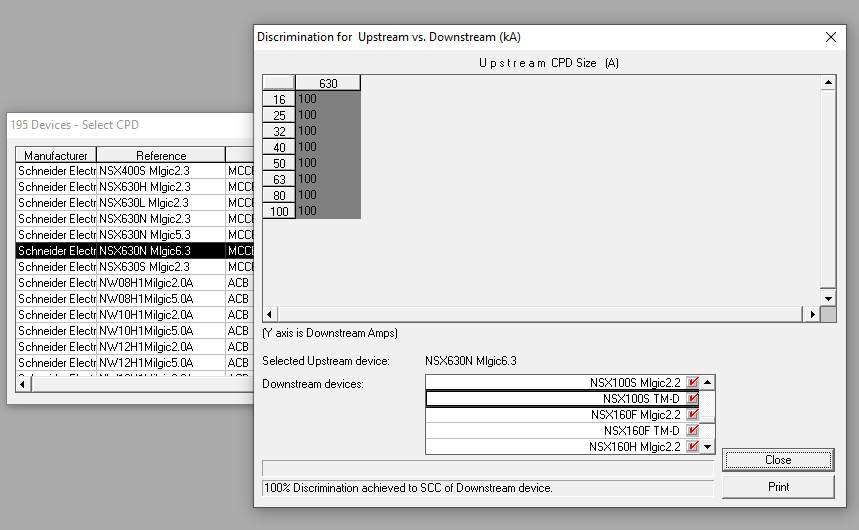Close the Discrimination dialog with X
The image size is (859, 530).
831,37
